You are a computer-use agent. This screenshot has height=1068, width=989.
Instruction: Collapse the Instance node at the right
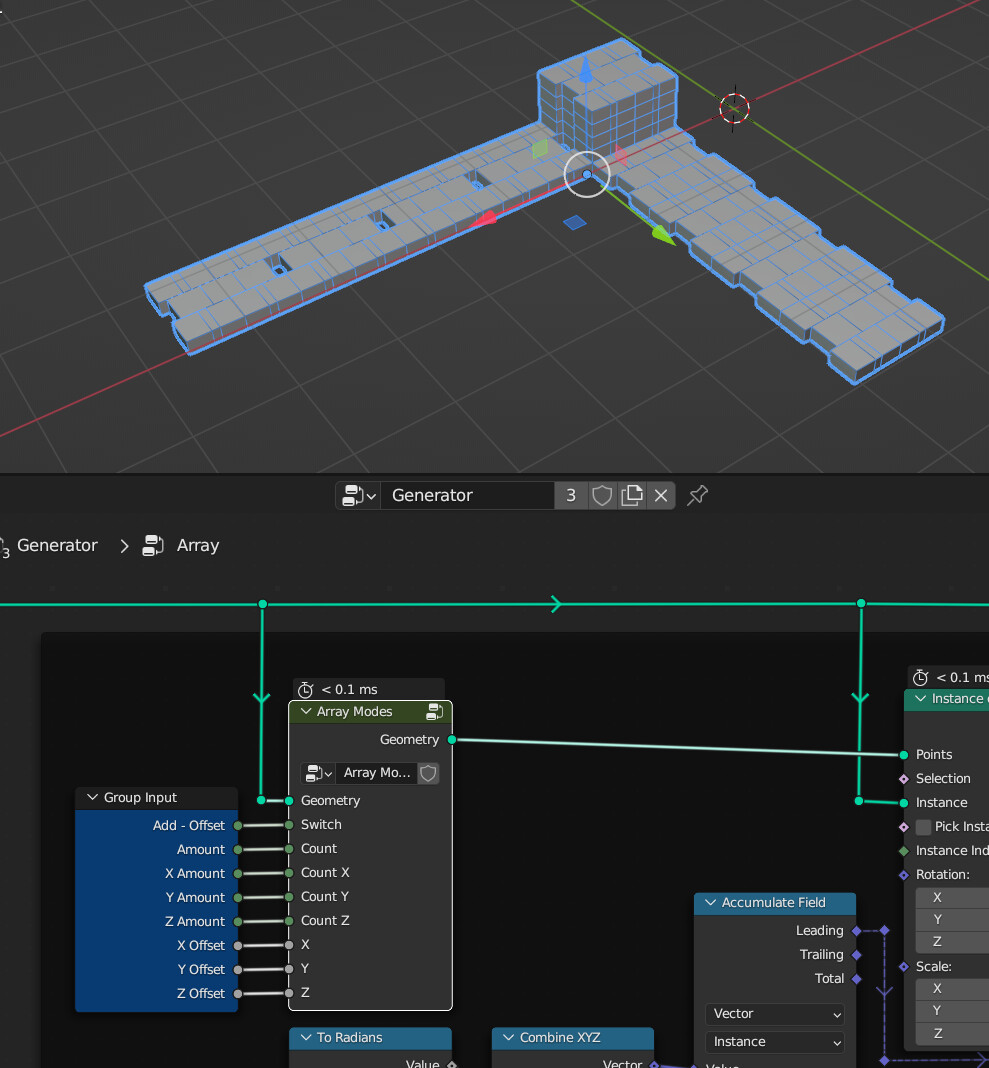tap(920, 699)
